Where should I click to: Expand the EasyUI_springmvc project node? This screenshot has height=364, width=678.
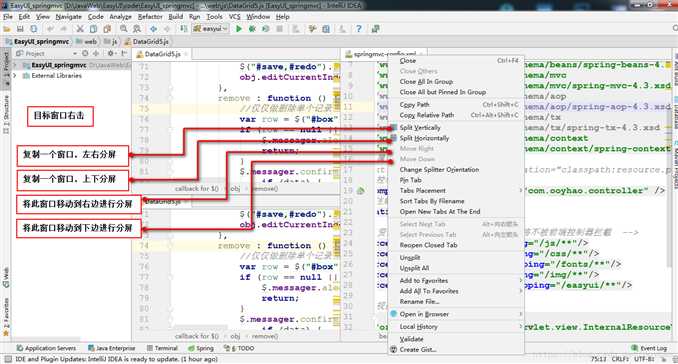pos(16,65)
